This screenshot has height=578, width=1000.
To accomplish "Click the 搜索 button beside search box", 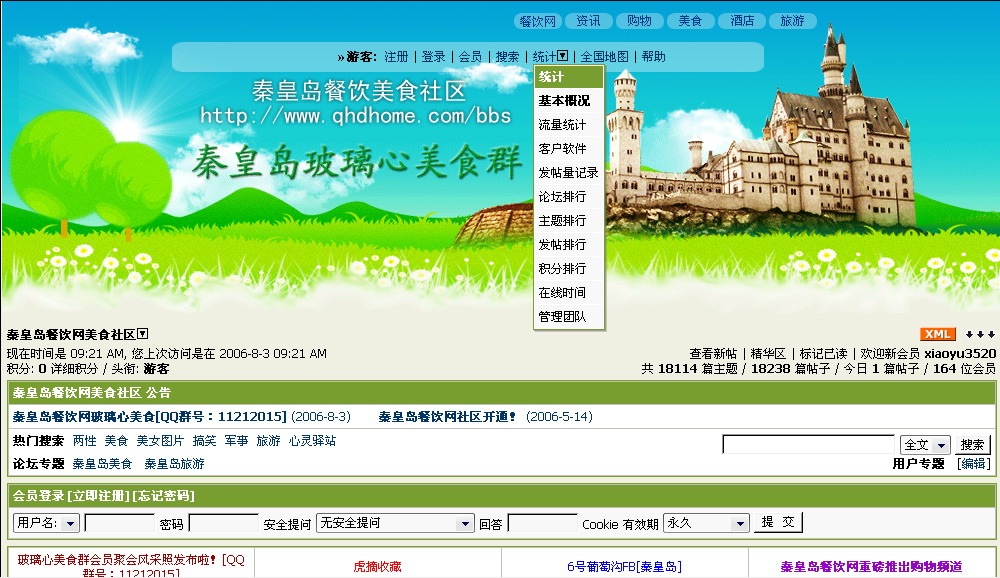I will click(972, 445).
